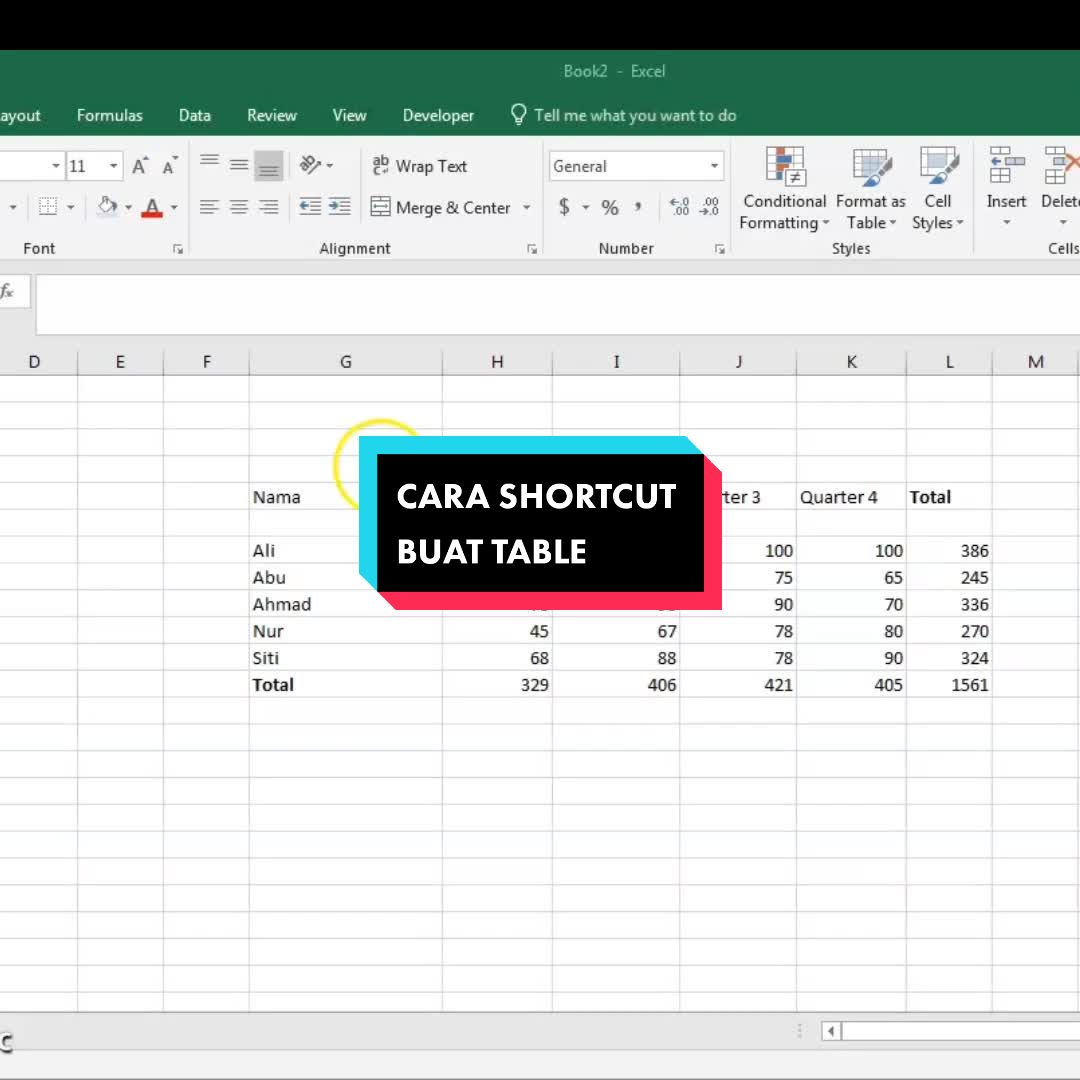Open font name dropdown arrow

tap(56, 166)
